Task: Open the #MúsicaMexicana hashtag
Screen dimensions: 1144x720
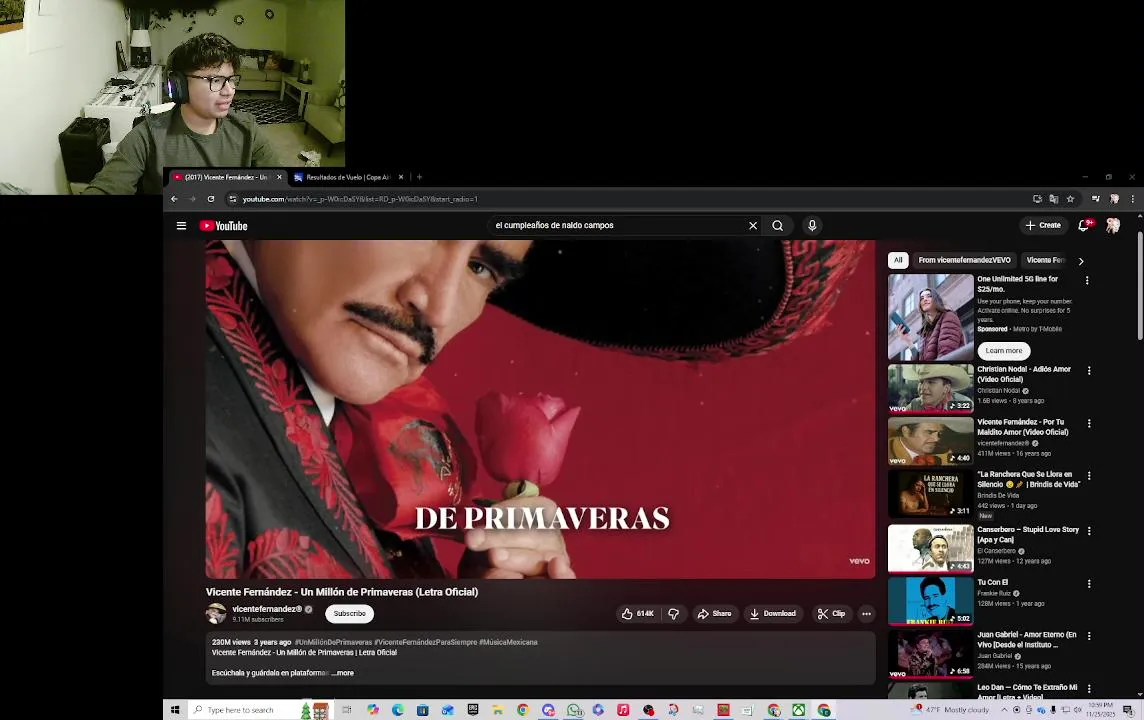Action: coord(509,643)
